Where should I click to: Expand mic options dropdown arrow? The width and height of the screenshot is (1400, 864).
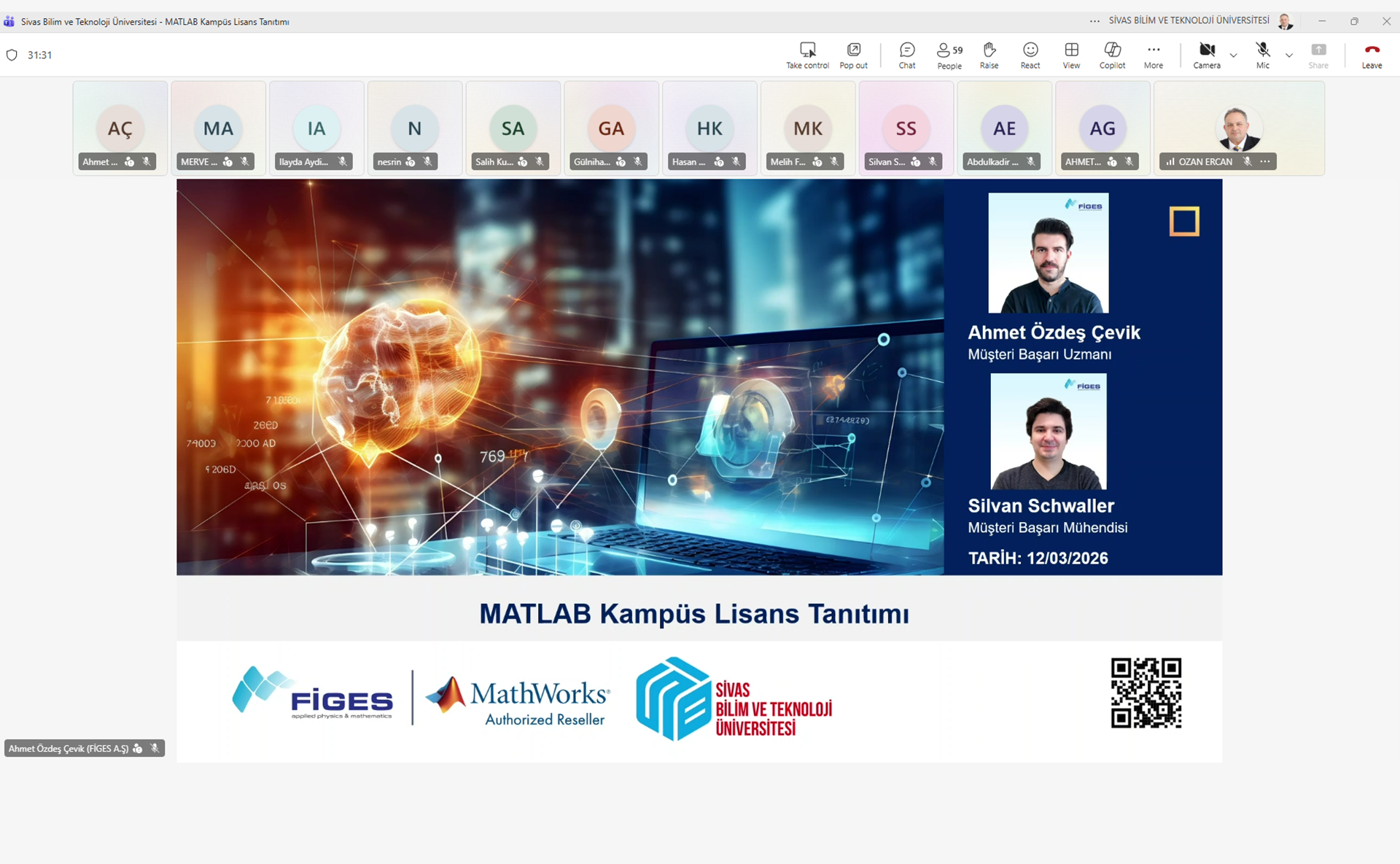point(1288,55)
